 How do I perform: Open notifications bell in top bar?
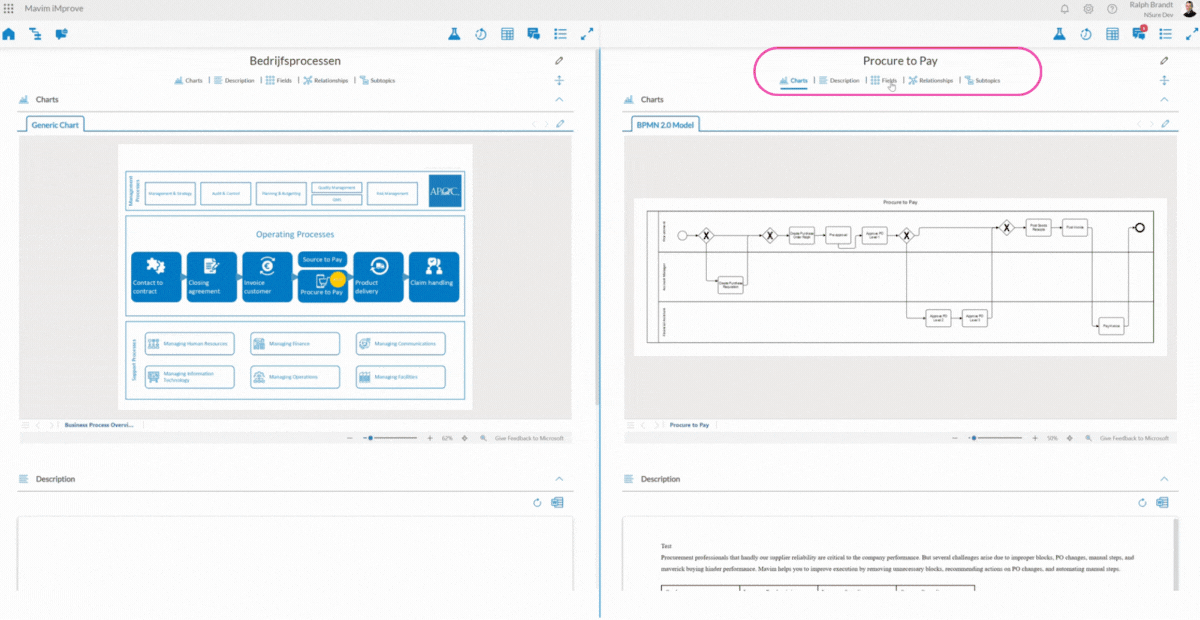coord(1064,9)
